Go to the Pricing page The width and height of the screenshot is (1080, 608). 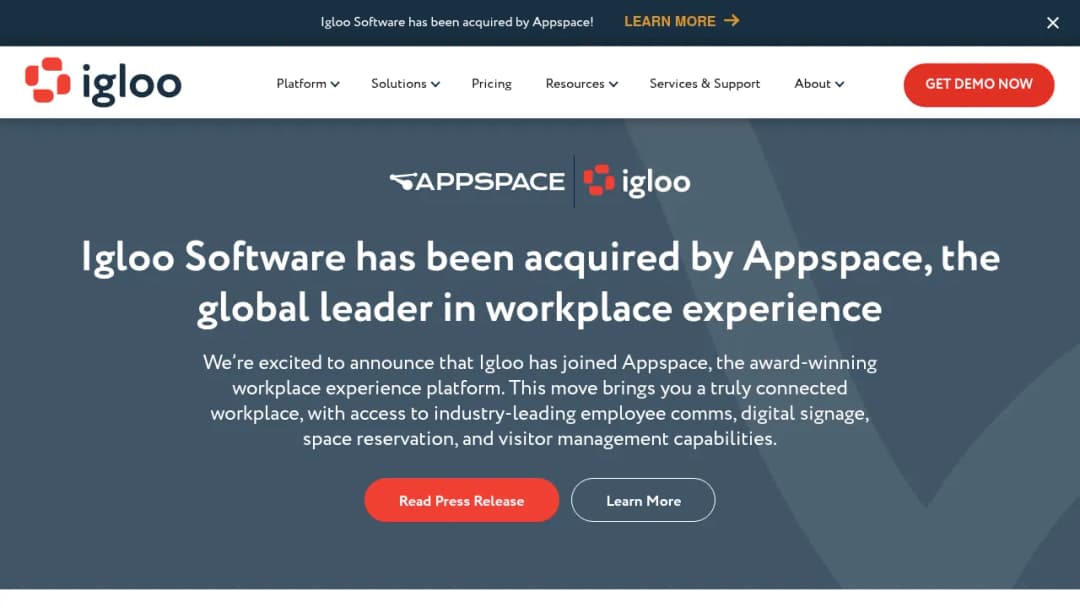(x=491, y=84)
